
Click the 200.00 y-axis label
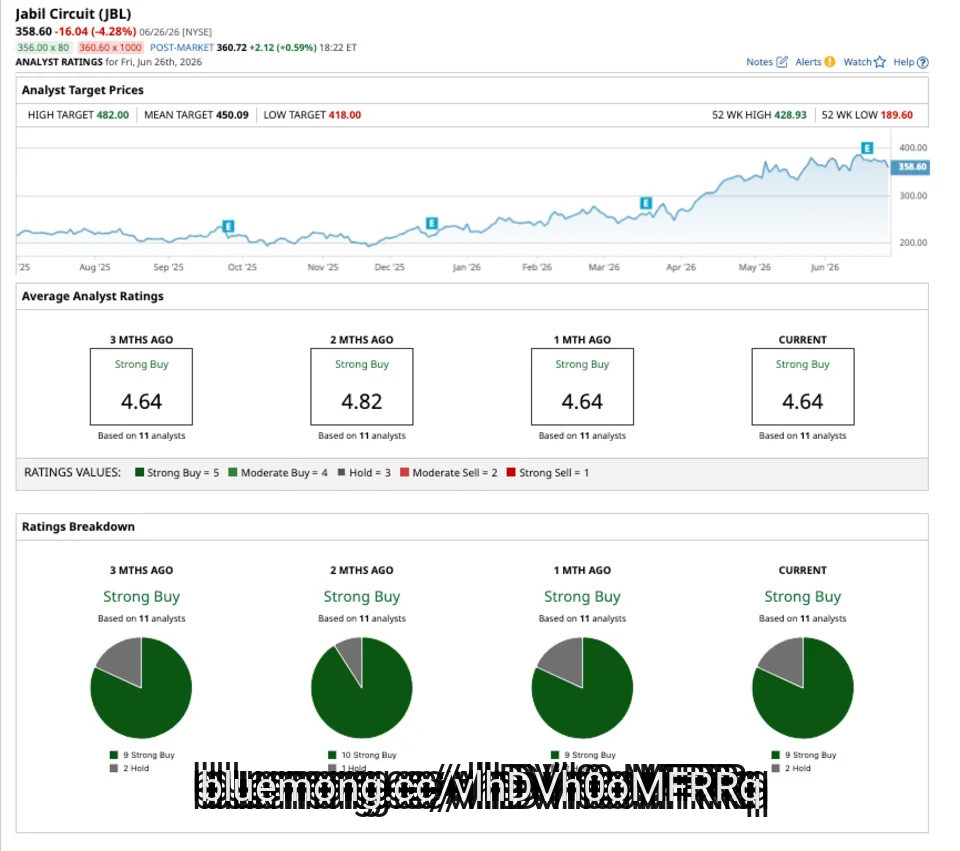[913, 243]
